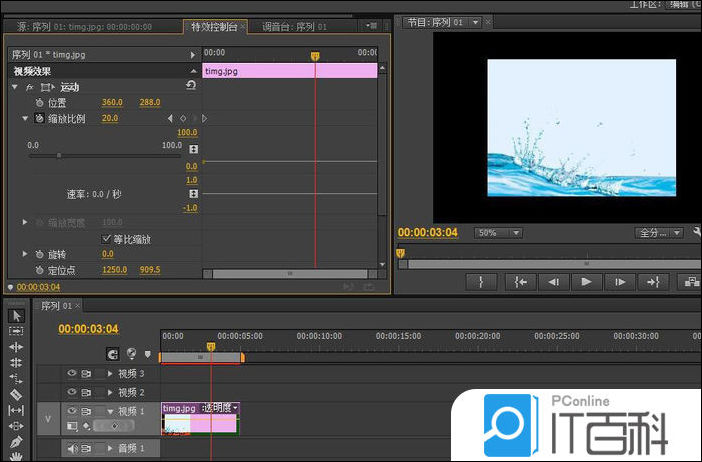Screen dimensions: 702x462
Task: Click the snap magnet icon in timeline
Action: (113, 353)
